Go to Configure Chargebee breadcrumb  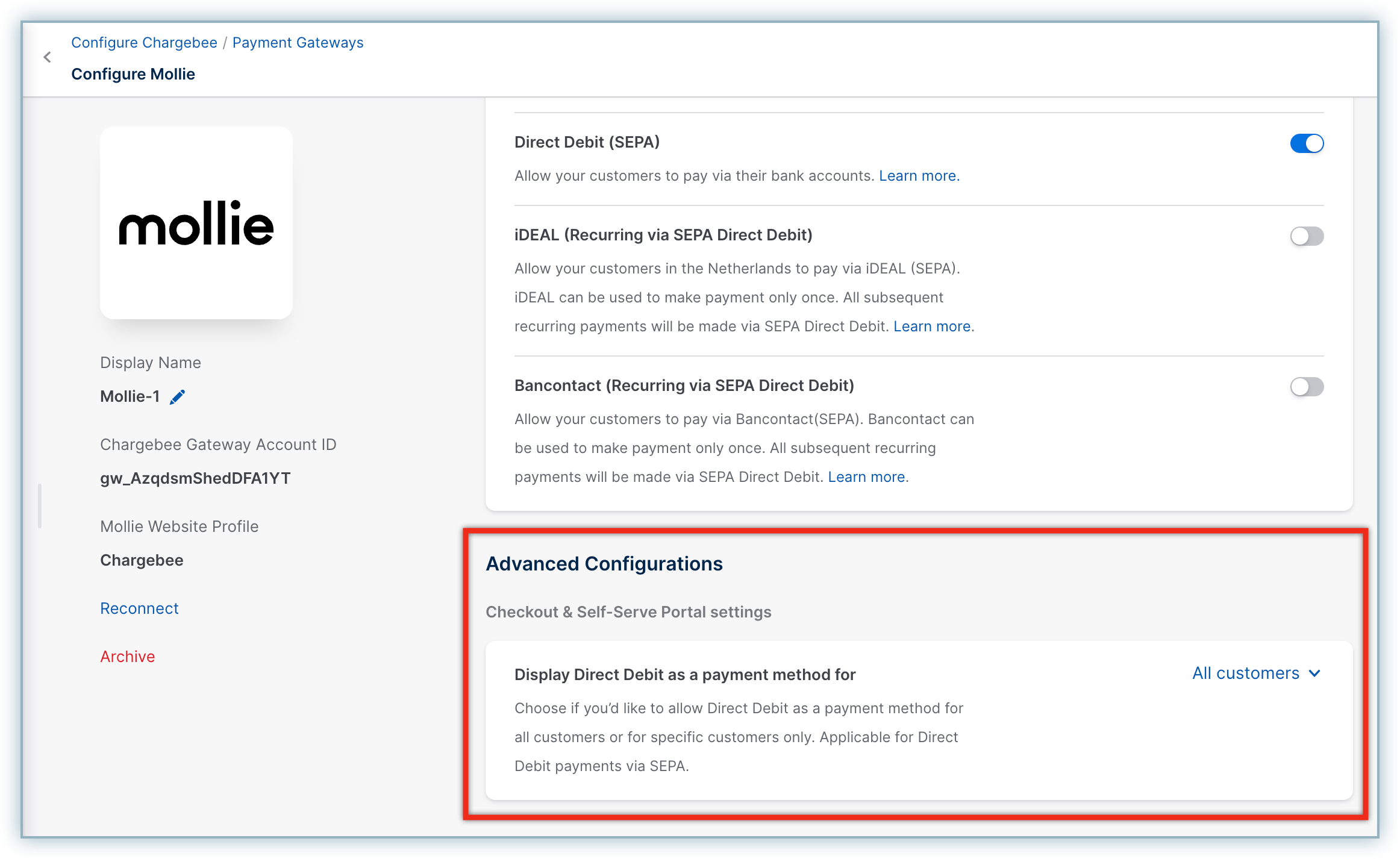click(144, 43)
